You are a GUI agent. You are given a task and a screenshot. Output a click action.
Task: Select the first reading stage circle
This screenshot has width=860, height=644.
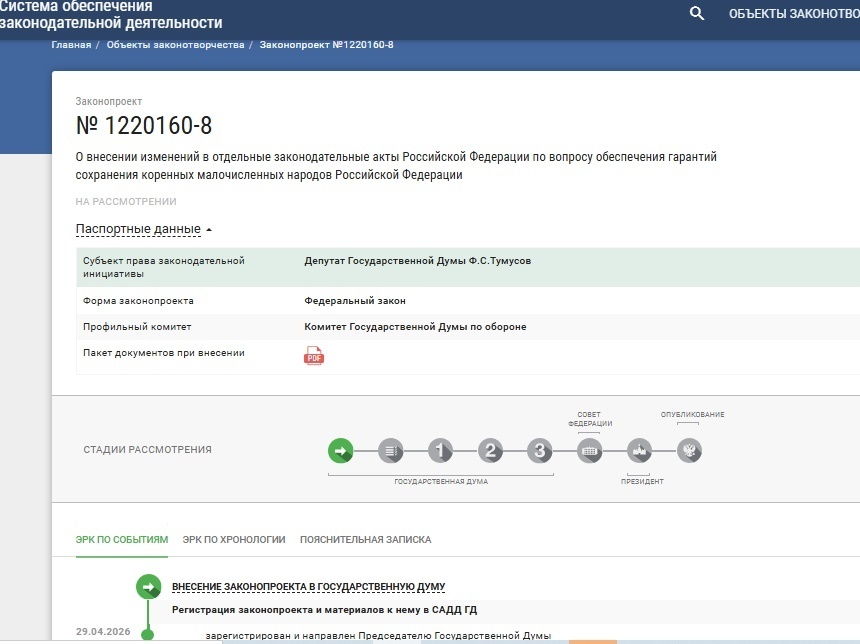(440, 451)
